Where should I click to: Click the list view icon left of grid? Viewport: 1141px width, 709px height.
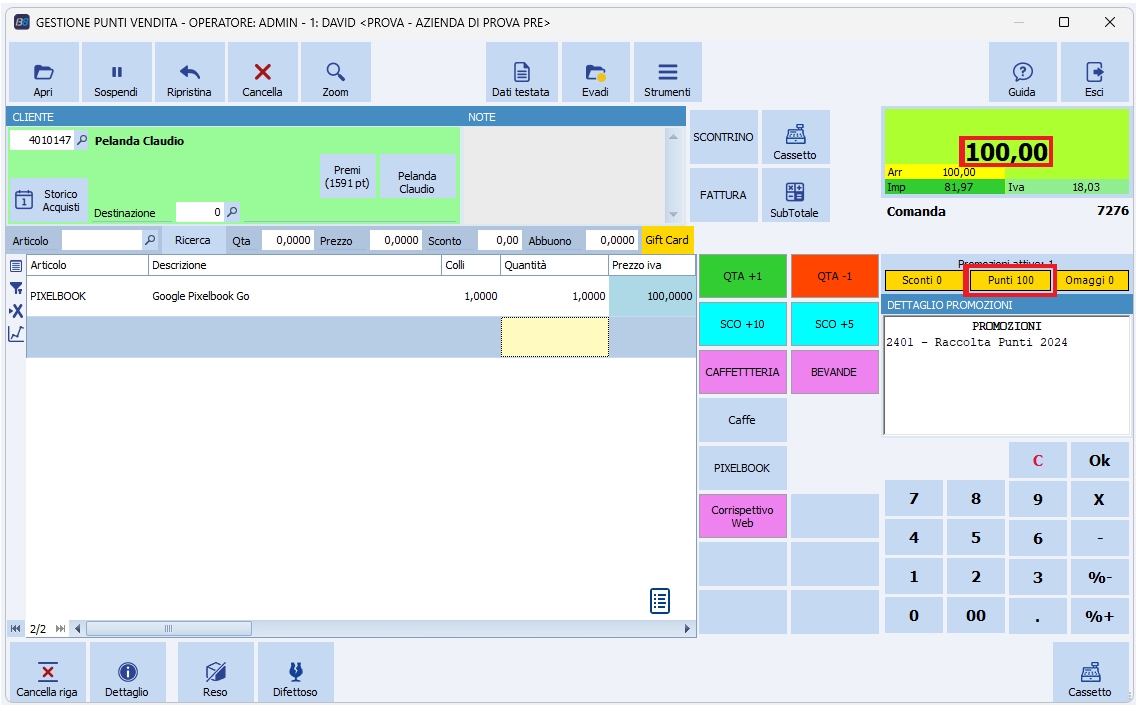[16, 266]
